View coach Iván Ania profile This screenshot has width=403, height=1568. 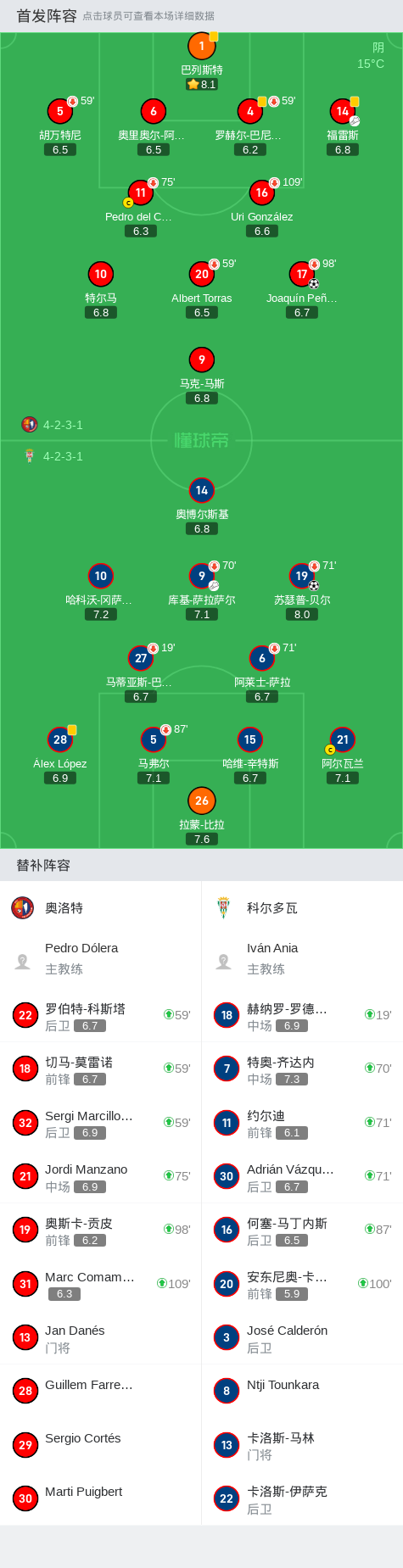302,959
